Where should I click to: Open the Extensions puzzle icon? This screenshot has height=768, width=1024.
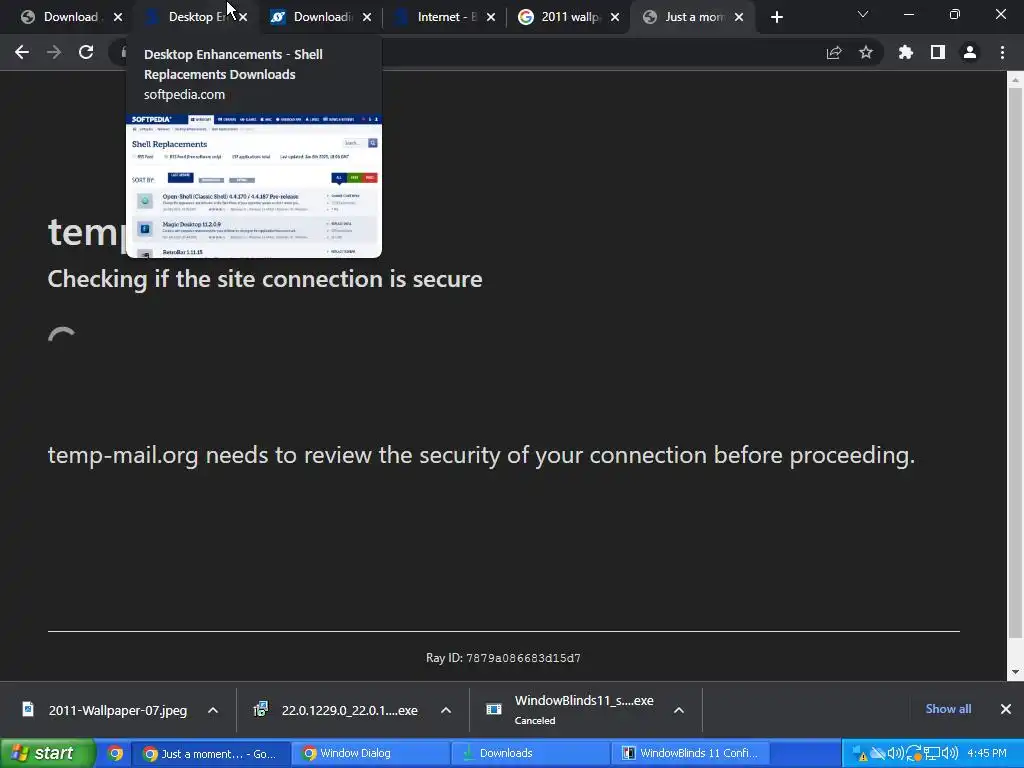point(906,52)
